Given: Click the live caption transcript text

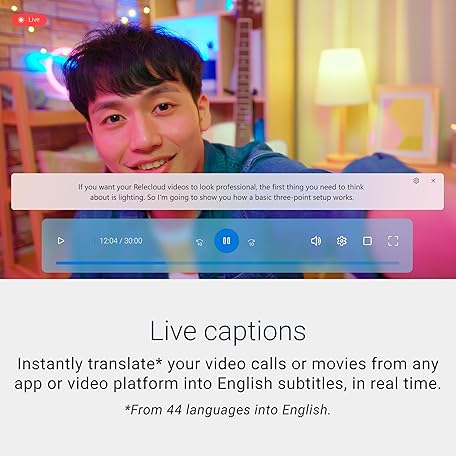Looking at the screenshot, I should [221, 192].
